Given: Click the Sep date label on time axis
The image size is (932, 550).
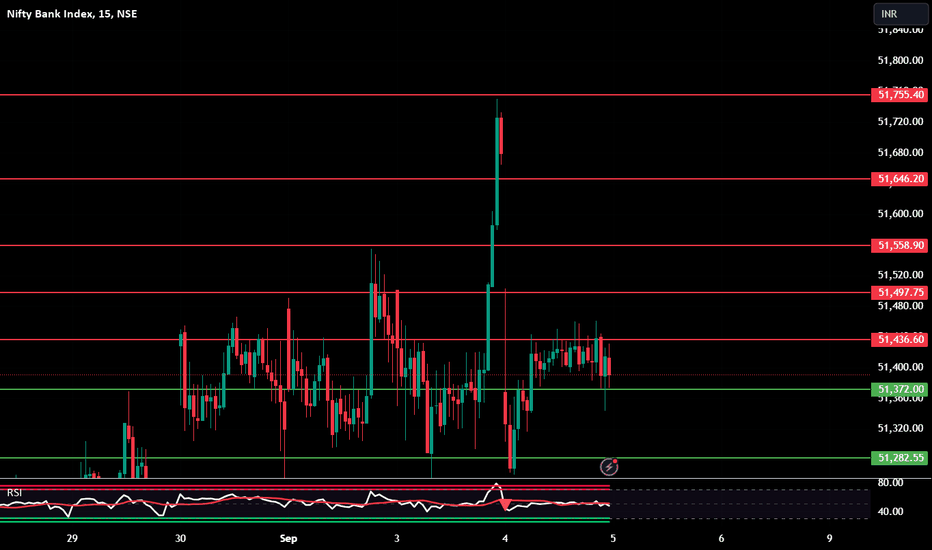Looking at the screenshot, I should coord(288,539).
